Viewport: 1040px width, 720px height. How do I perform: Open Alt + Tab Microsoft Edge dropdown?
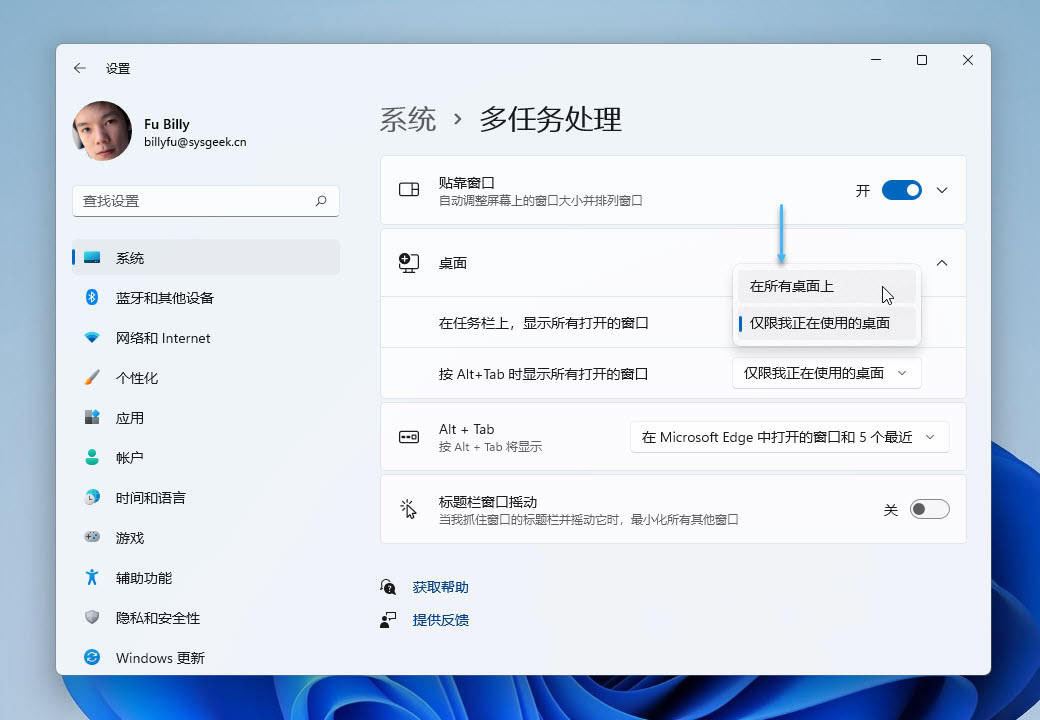pyautogui.click(x=789, y=437)
